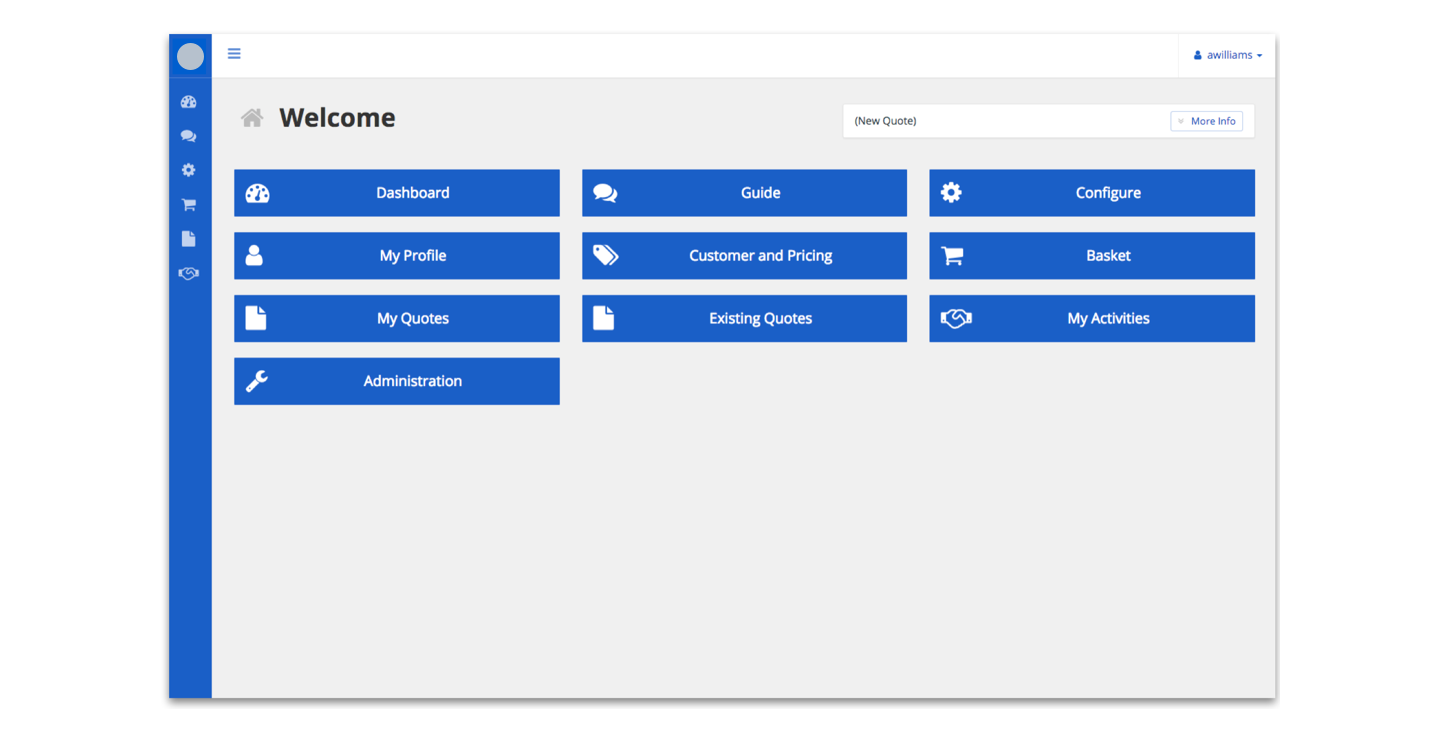The width and height of the screenshot is (1440, 734).
Task: Click the tags icon on Customer and Pricing
Action: pos(605,255)
